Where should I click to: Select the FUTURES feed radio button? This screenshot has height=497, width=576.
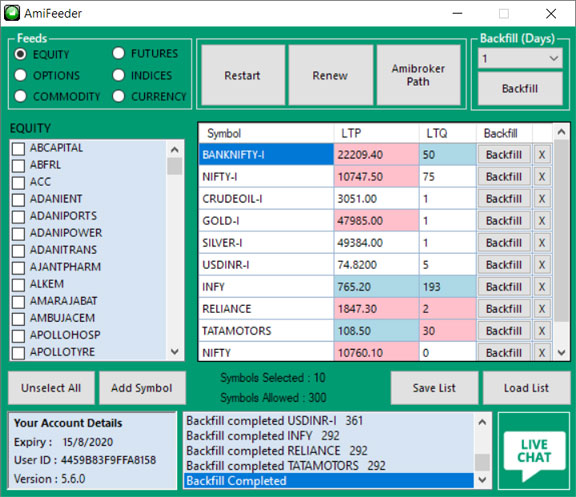[x=119, y=53]
